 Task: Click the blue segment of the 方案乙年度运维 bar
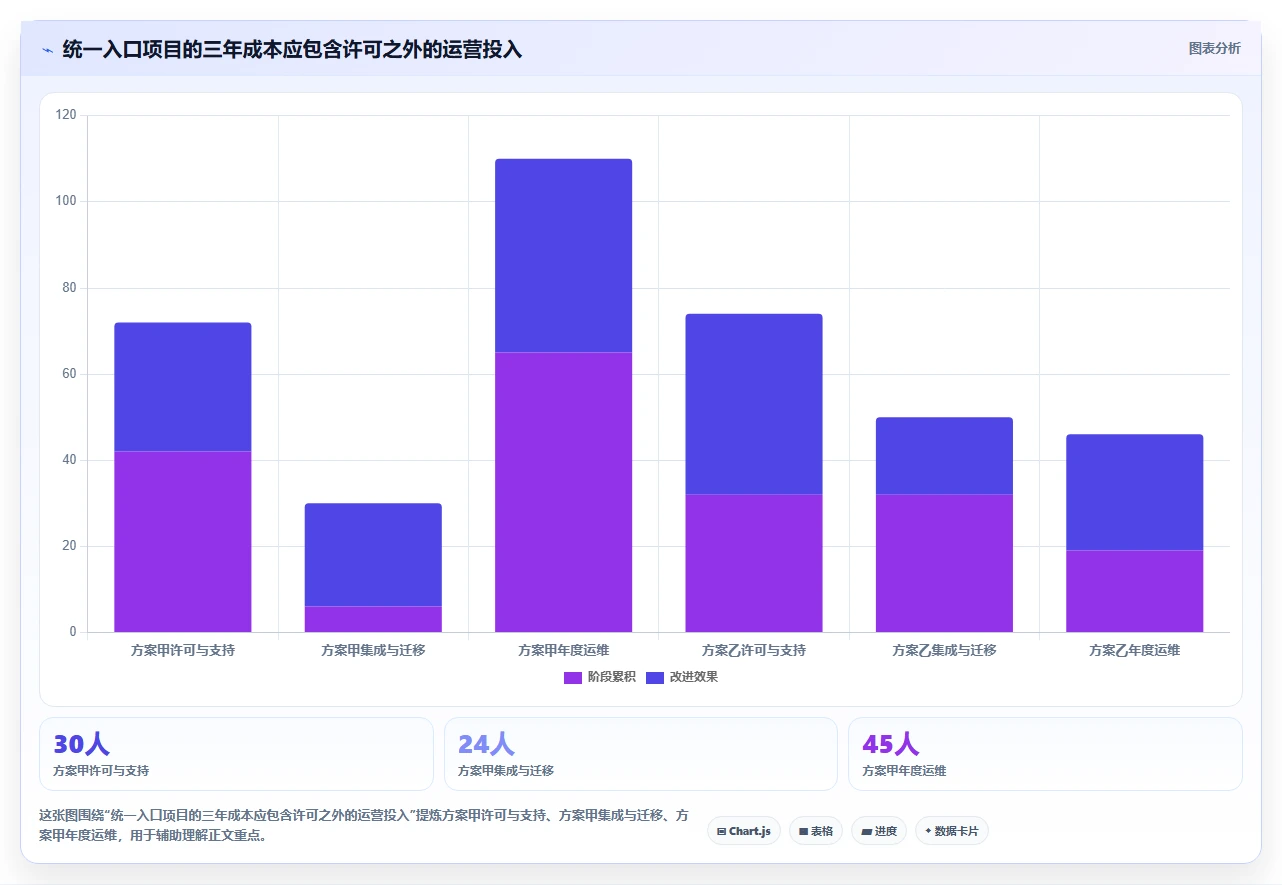(x=1135, y=492)
